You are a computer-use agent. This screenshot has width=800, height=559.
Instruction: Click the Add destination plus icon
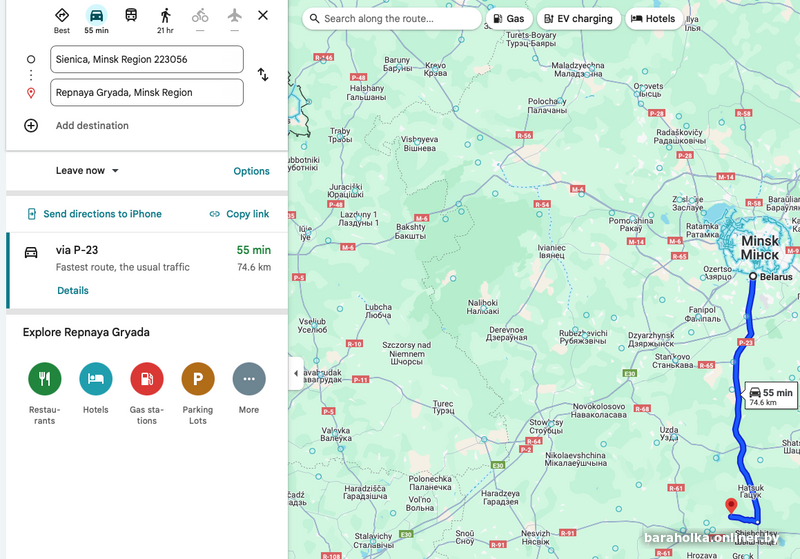click(31, 125)
